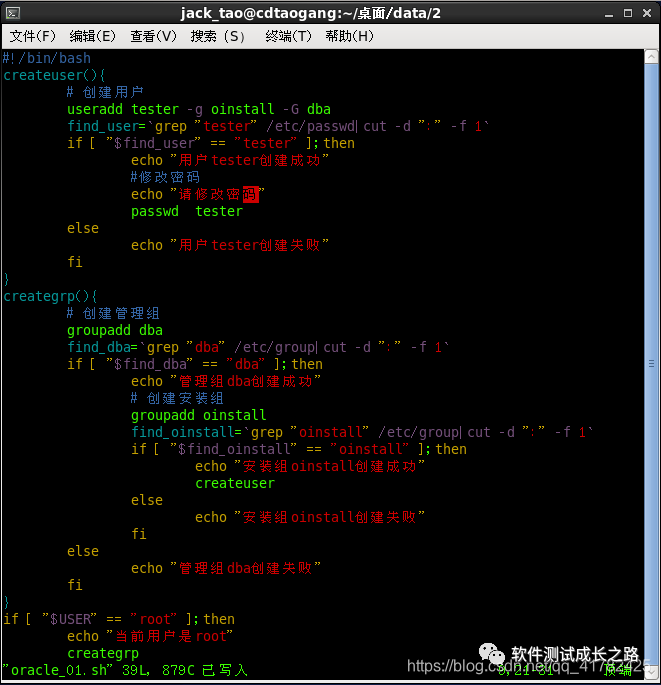The width and height of the screenshot is (661, 685).
Task: Open the 文件(F) menu
Action: click(x=33, y=36)
